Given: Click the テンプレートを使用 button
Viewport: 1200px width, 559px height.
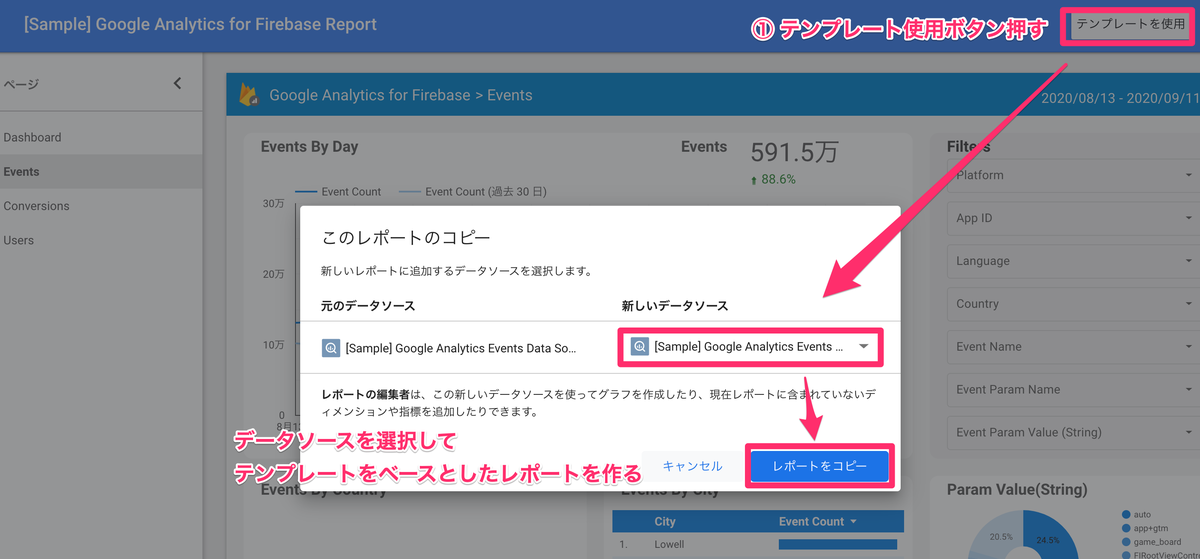Looking at the screenshot, I should [x=1129, y=25].
